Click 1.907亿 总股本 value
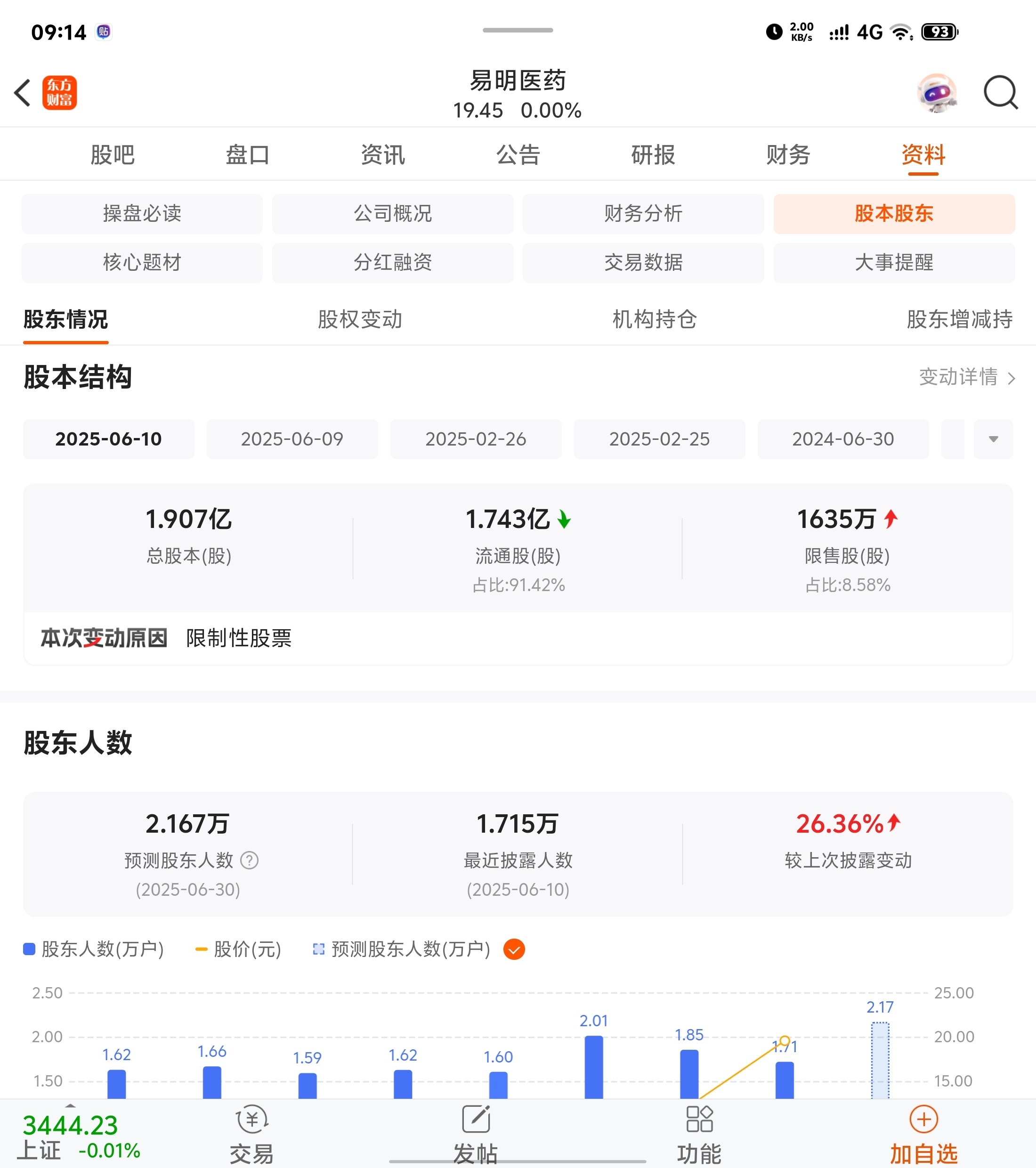 [188, 519]
